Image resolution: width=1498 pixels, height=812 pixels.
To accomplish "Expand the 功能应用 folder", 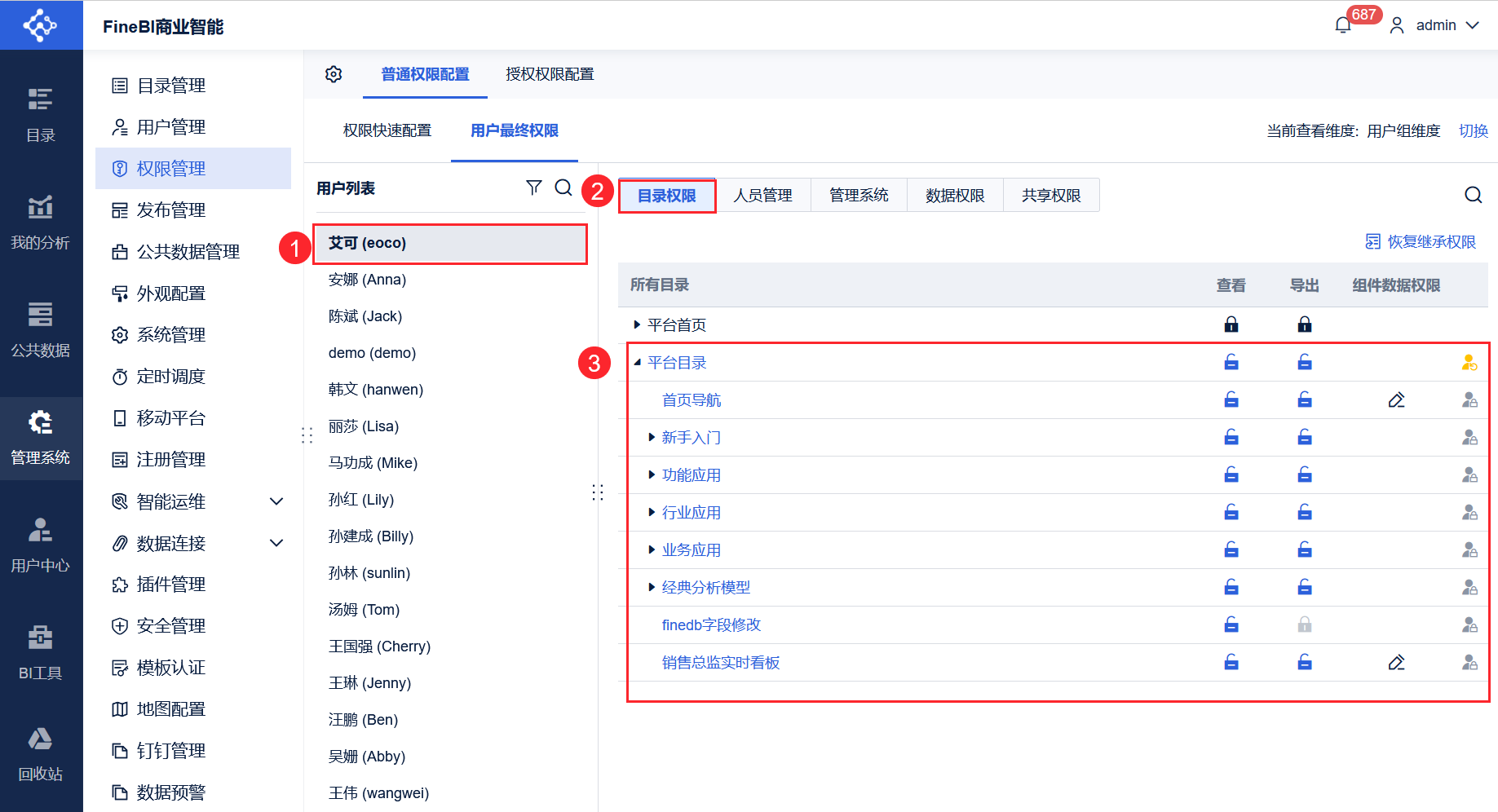I will [652, 475].
